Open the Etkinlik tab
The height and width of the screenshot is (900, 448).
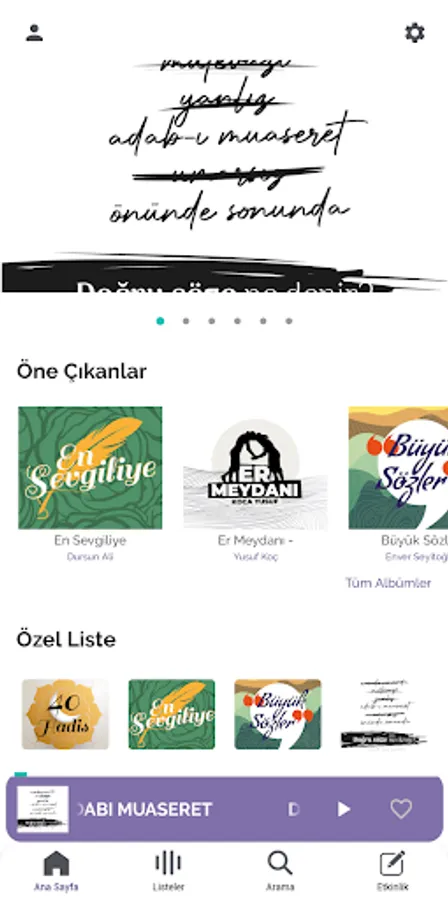click(x=392, y=871)
